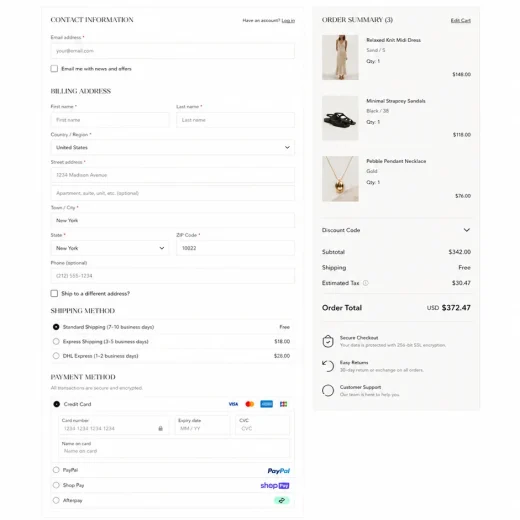Open the State dropdown showing New York
Screen dimensions: 520x520
(x=110, y=248)
